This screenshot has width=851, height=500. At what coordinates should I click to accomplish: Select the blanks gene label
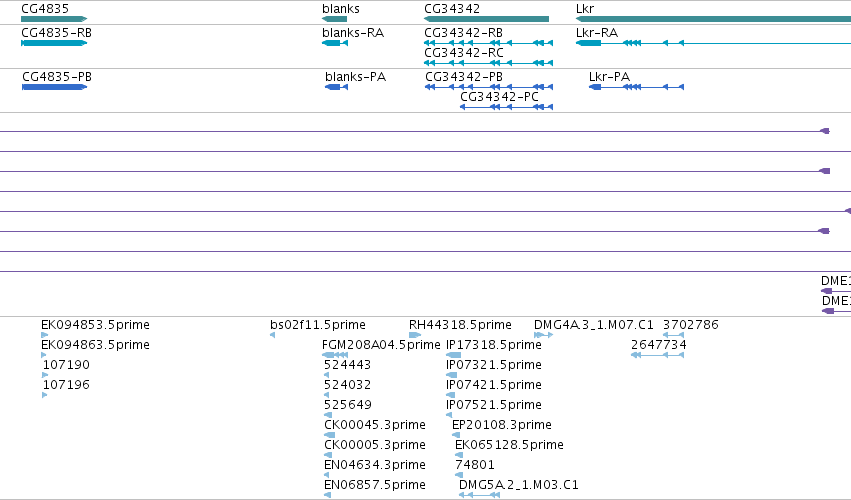[341, 9]
